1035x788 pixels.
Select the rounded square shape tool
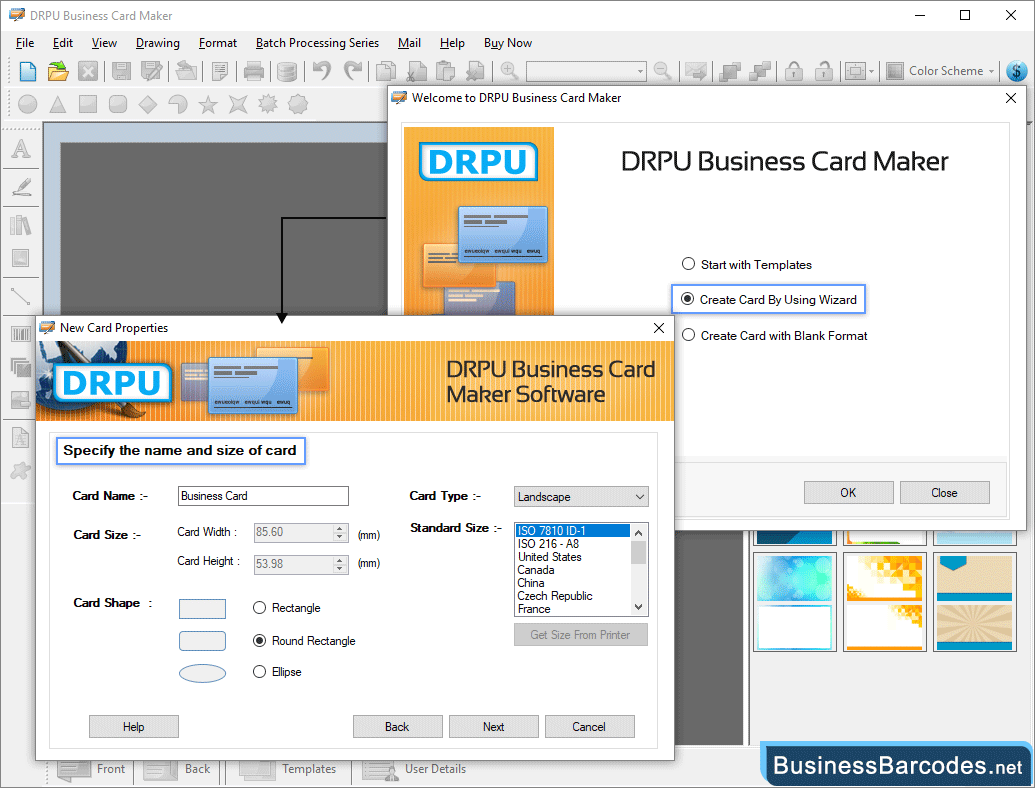[118, 104]
